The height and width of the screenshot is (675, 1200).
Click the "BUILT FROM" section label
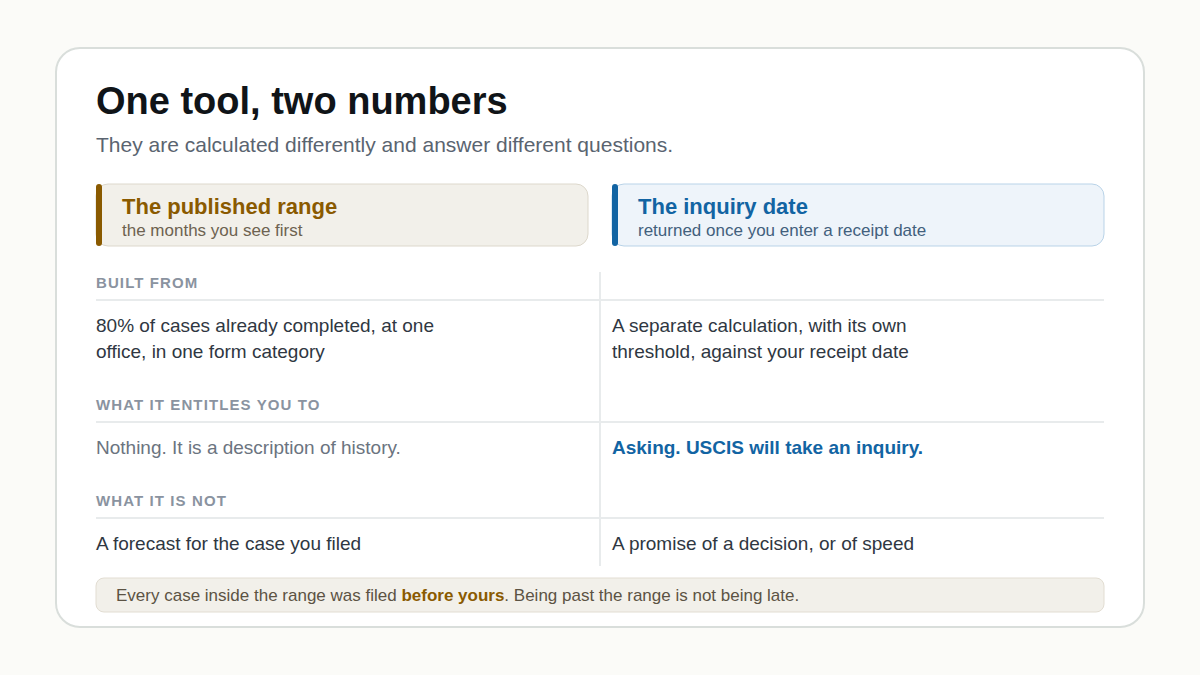pyautogui.click(x=147, y=283)
